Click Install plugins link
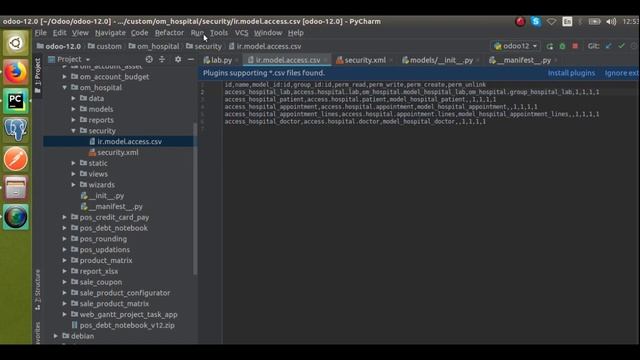The width and height of the screenshot is (640, 360). point(571,73)
